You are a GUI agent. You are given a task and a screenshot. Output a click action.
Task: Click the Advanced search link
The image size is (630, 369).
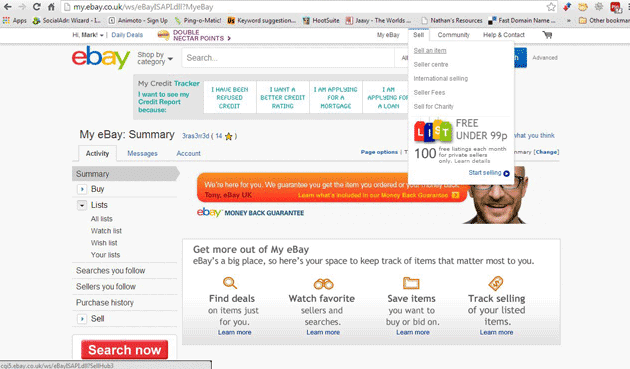click(x=545, y=58)
